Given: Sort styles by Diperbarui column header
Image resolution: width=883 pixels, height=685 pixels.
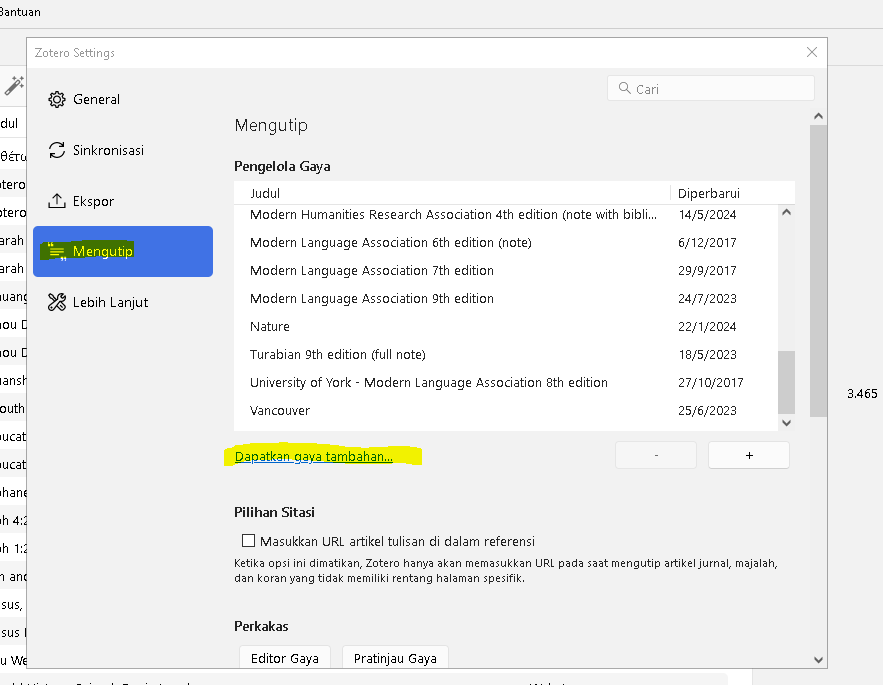Looking at the screenshot, I should point(732,193).
